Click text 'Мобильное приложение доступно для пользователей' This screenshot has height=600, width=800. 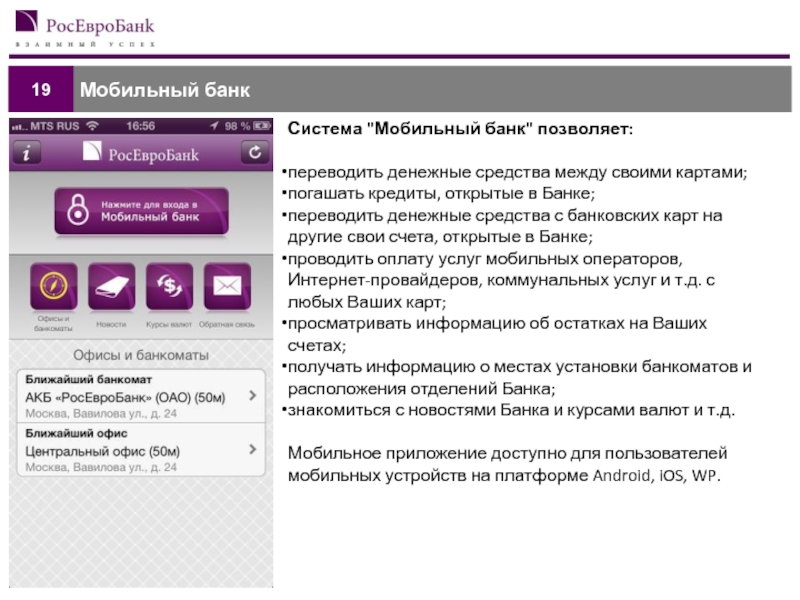508,453
